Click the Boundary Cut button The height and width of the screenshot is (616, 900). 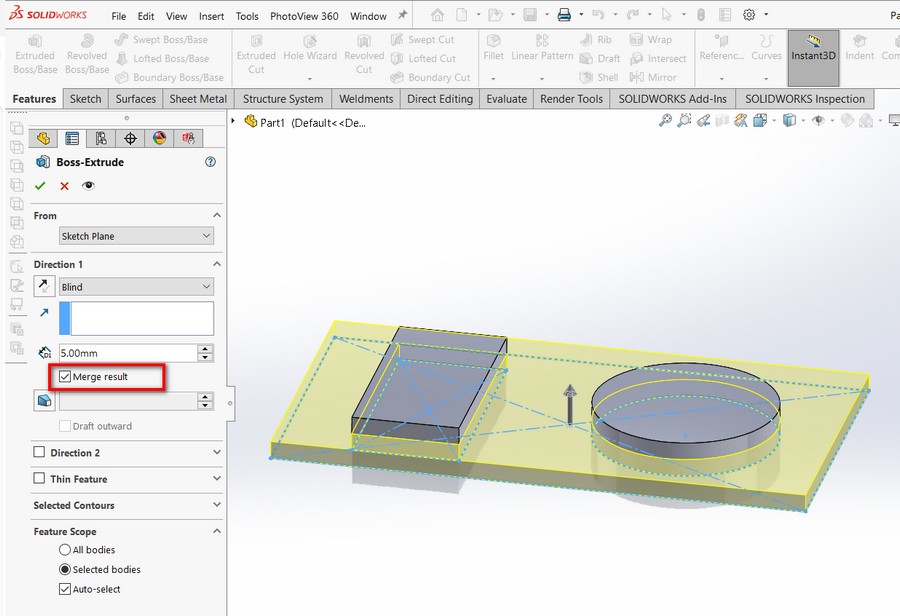(x=430, y=77)
